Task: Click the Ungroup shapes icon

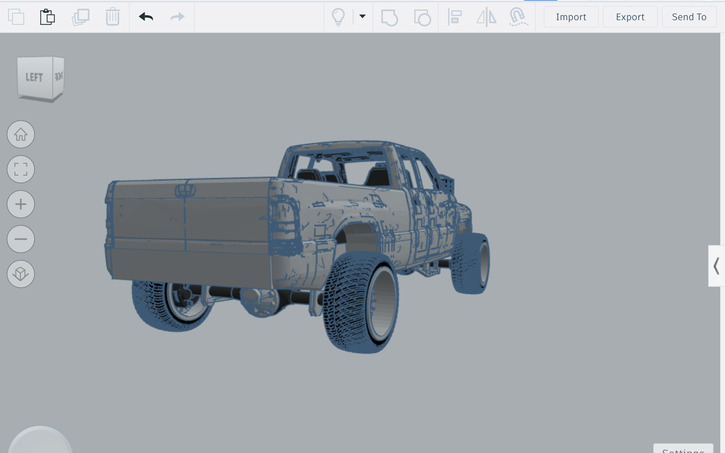Action: pos(422,18)
